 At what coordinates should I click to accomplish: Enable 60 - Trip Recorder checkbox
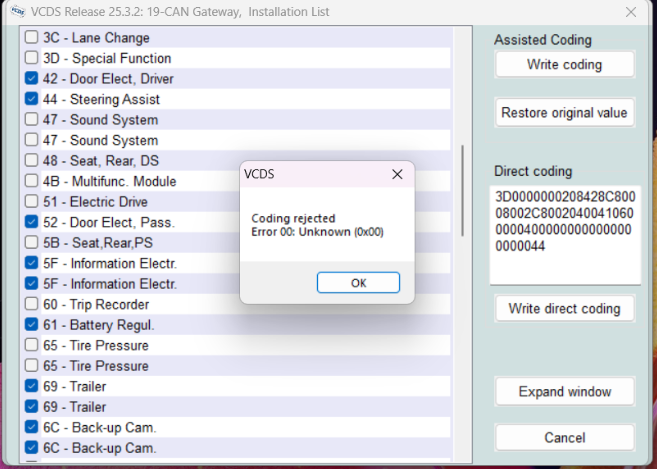[32, 304]
